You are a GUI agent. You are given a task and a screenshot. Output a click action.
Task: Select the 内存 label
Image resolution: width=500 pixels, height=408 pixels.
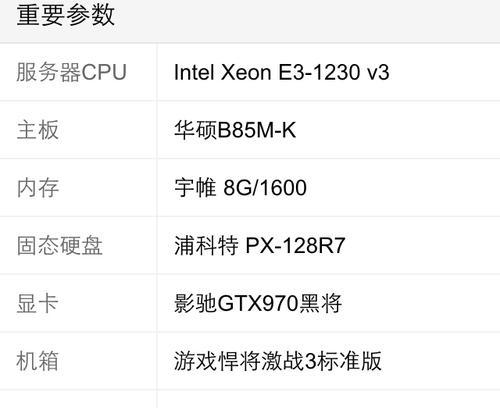[38, 188]
